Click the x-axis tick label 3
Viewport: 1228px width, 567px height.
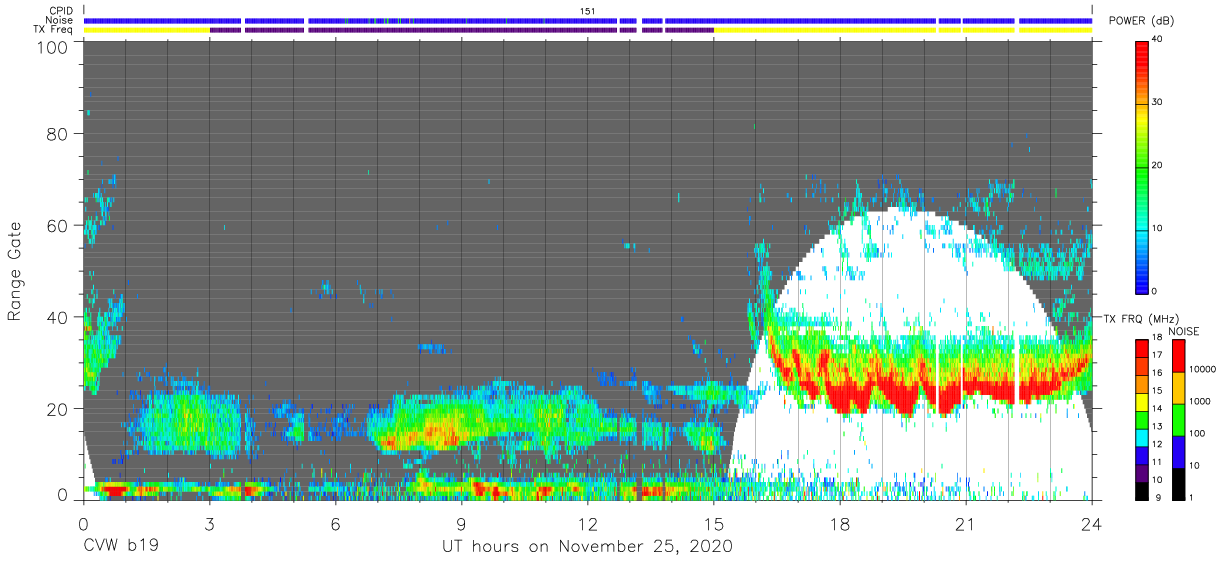(x=209, y=524)
